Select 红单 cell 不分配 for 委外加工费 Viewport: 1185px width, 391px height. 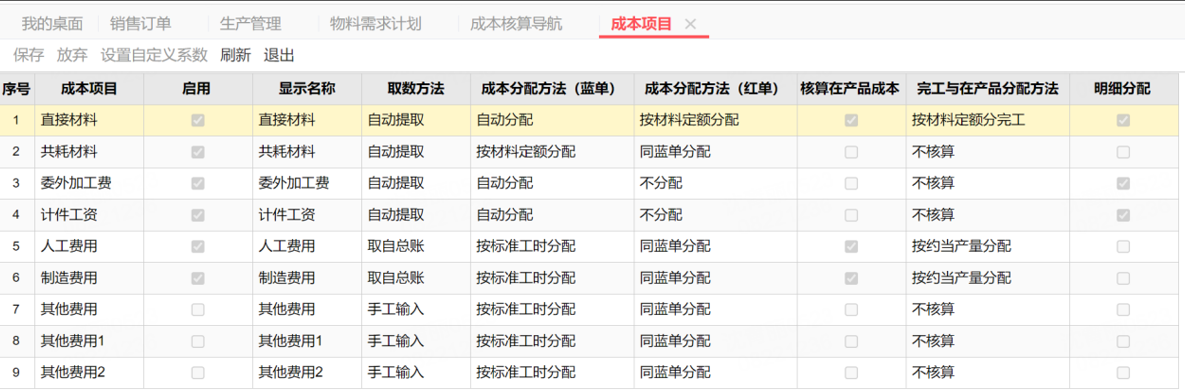coord(715,183)
